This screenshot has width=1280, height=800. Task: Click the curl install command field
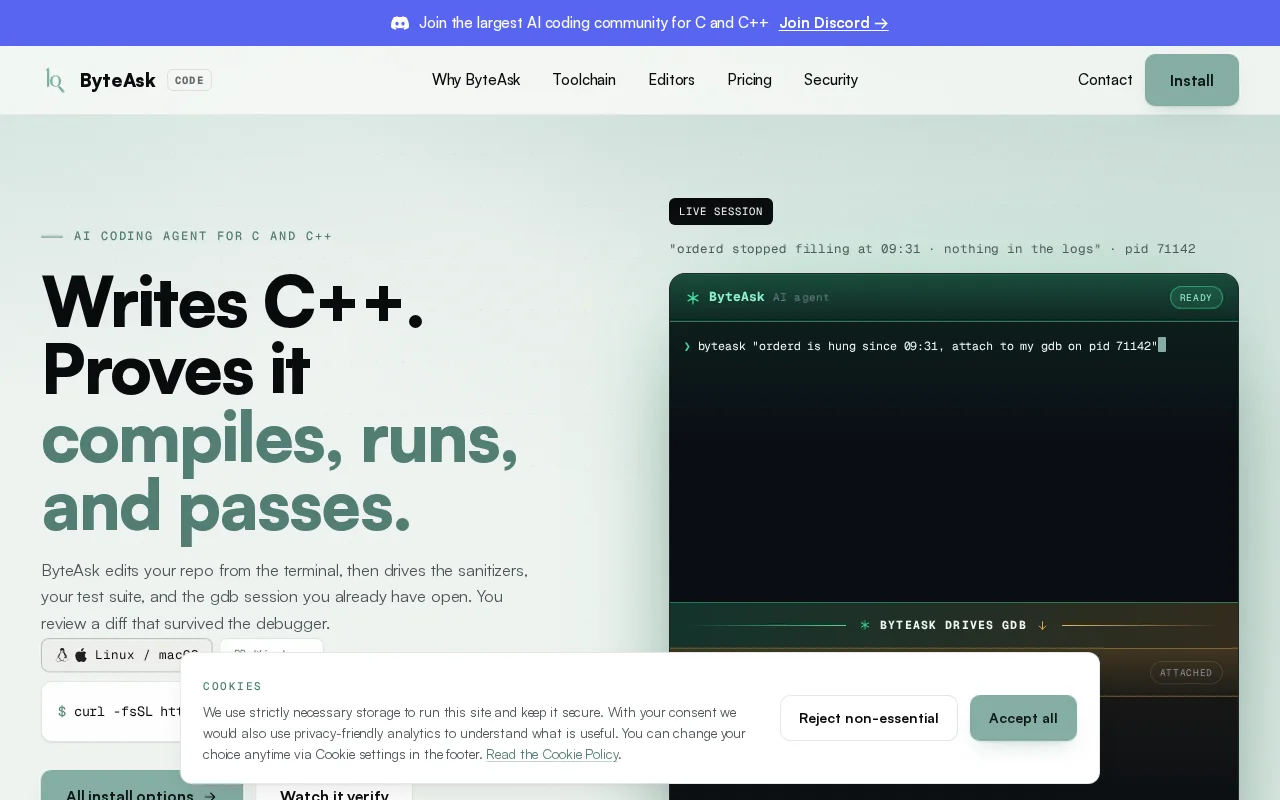(111, 712)
